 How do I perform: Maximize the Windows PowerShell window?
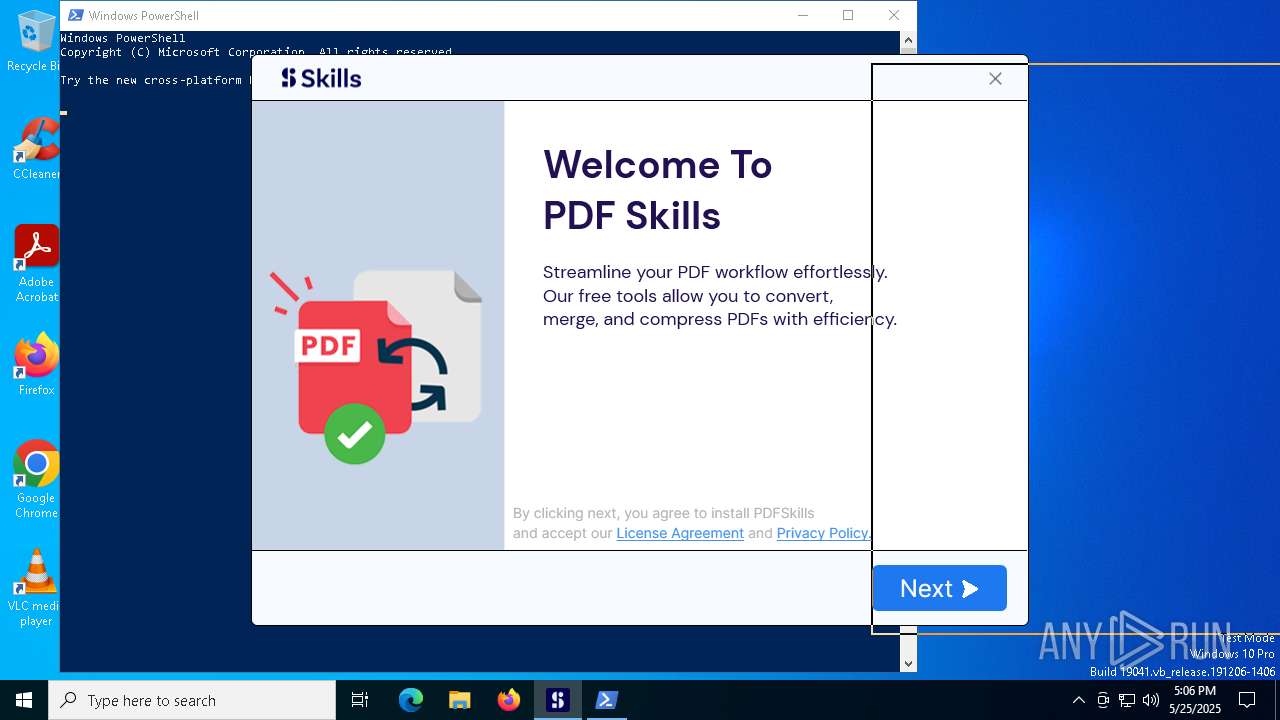(x=848, y=15)
